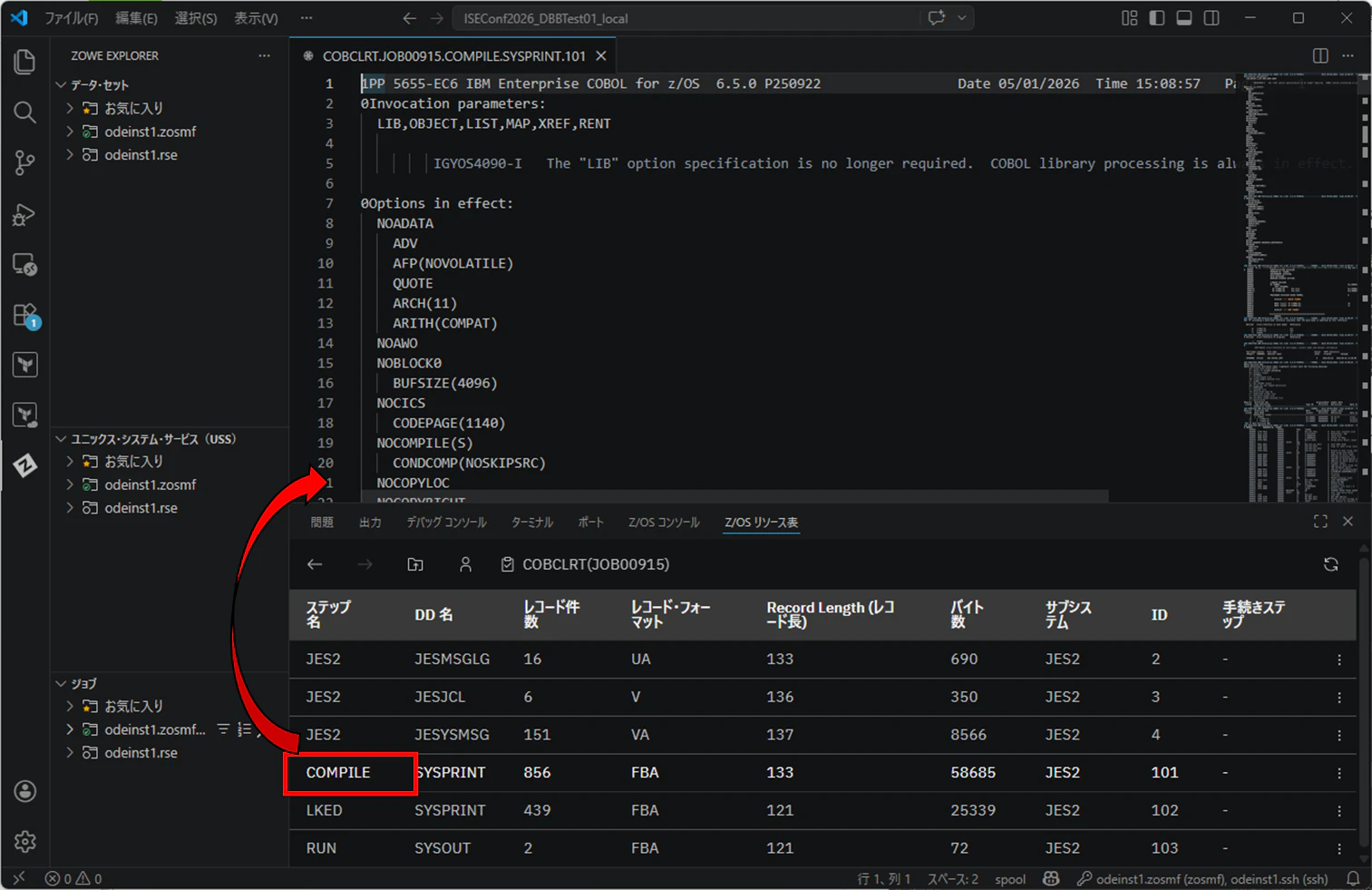Open the Extensions view with update badge
The width and height of the screenshot is (1372, 890).
[x=24, y=316]
